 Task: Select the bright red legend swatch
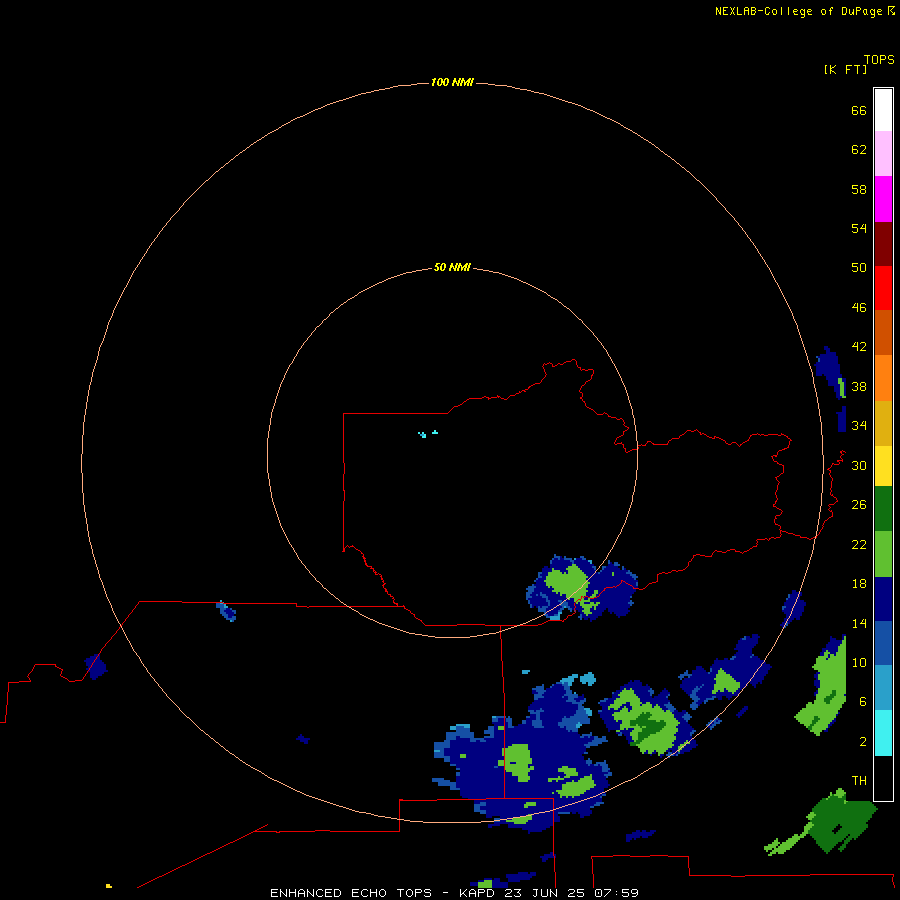point(883,288)
